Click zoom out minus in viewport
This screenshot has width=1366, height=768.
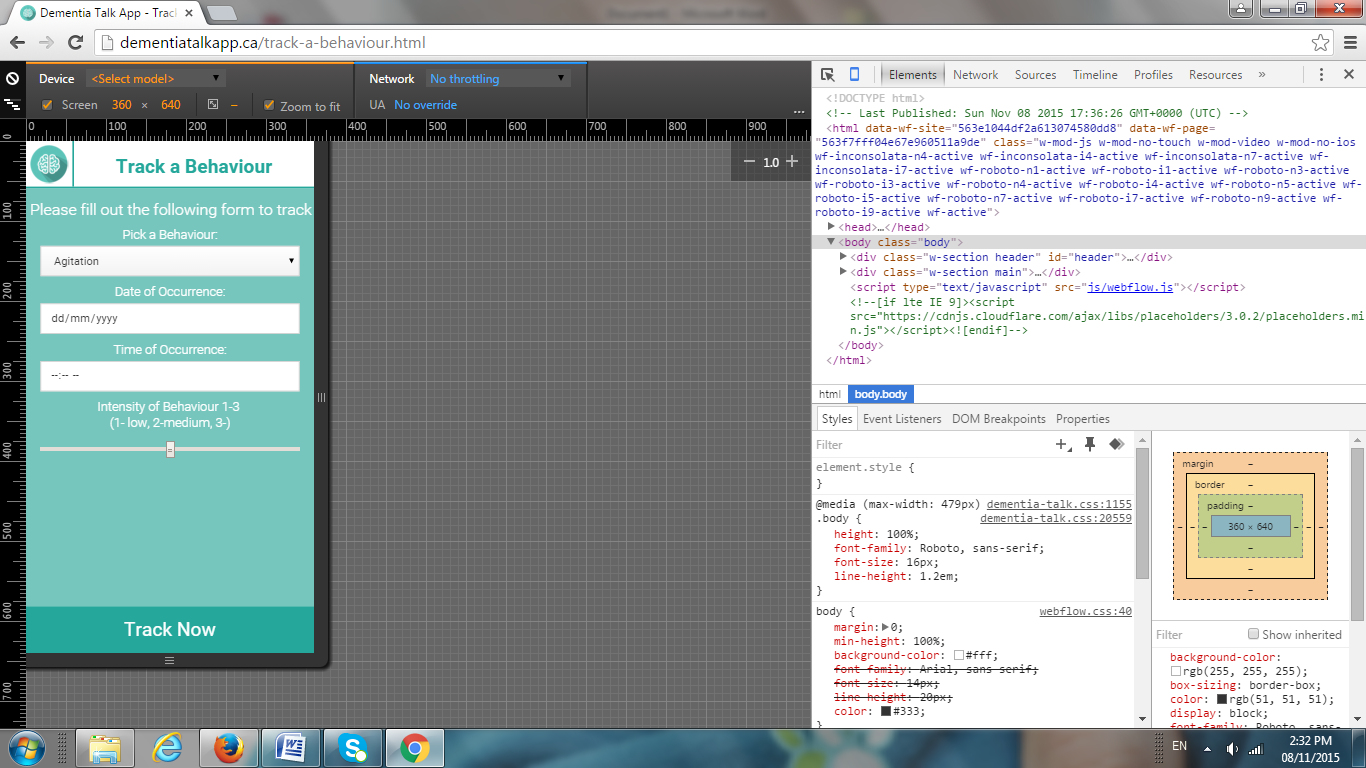(x=749, y=161)
